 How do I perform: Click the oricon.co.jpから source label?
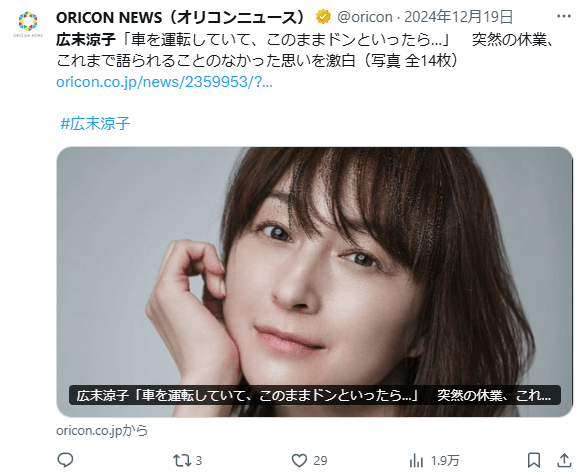[102, 430]
